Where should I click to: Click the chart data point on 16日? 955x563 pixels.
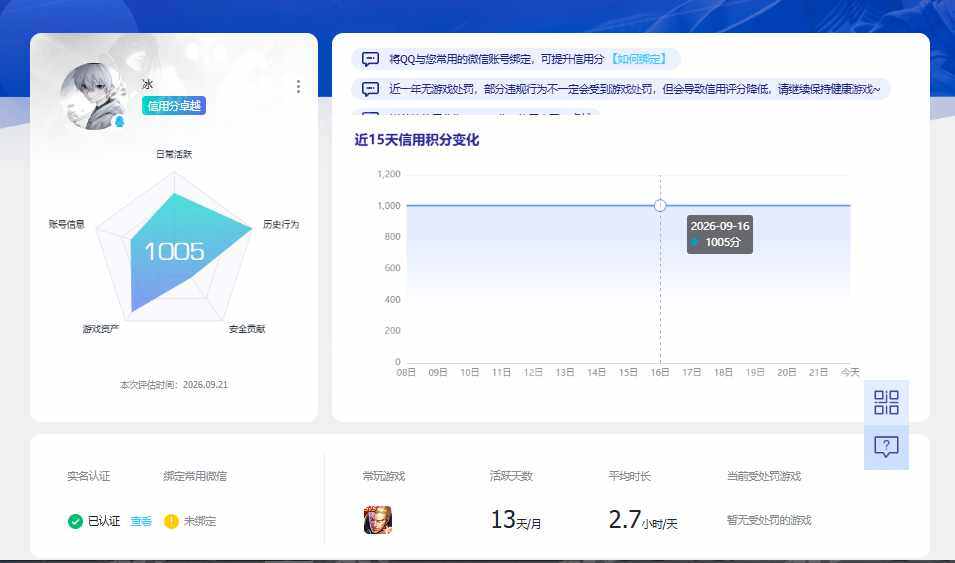tap(660, 205)
